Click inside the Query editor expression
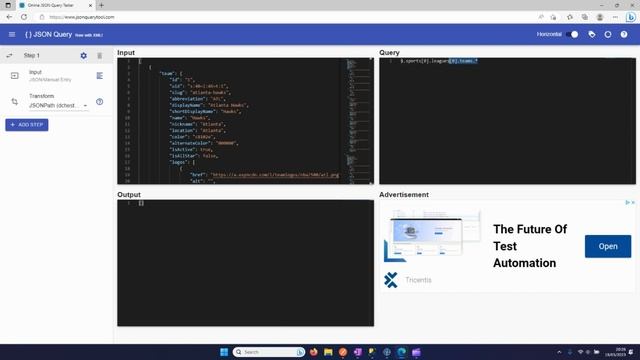640x360 pixels. [x=438, y=61]
